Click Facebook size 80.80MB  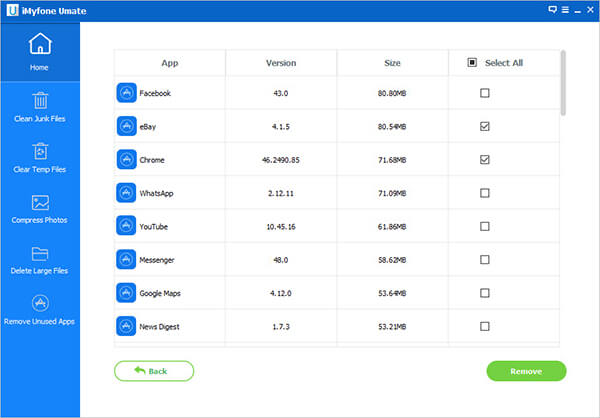pos(392,93)
